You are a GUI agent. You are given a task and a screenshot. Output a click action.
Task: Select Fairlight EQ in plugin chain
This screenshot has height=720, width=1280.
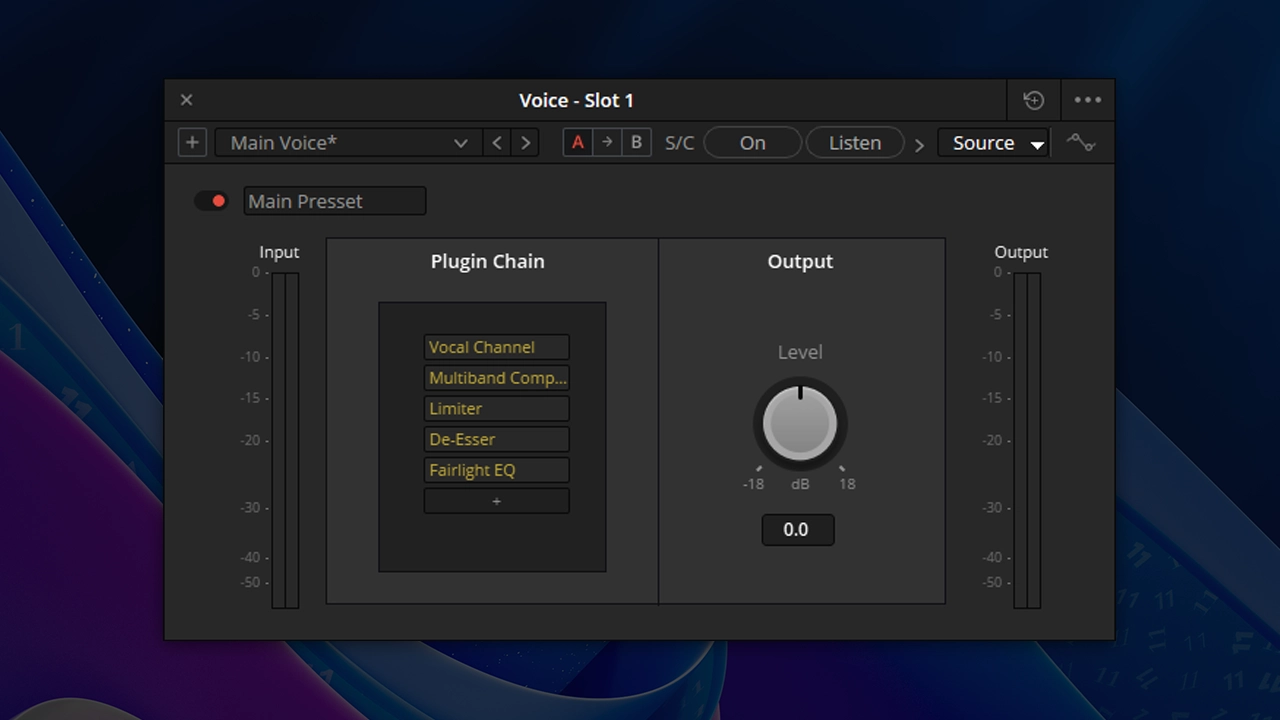(496, 470)
